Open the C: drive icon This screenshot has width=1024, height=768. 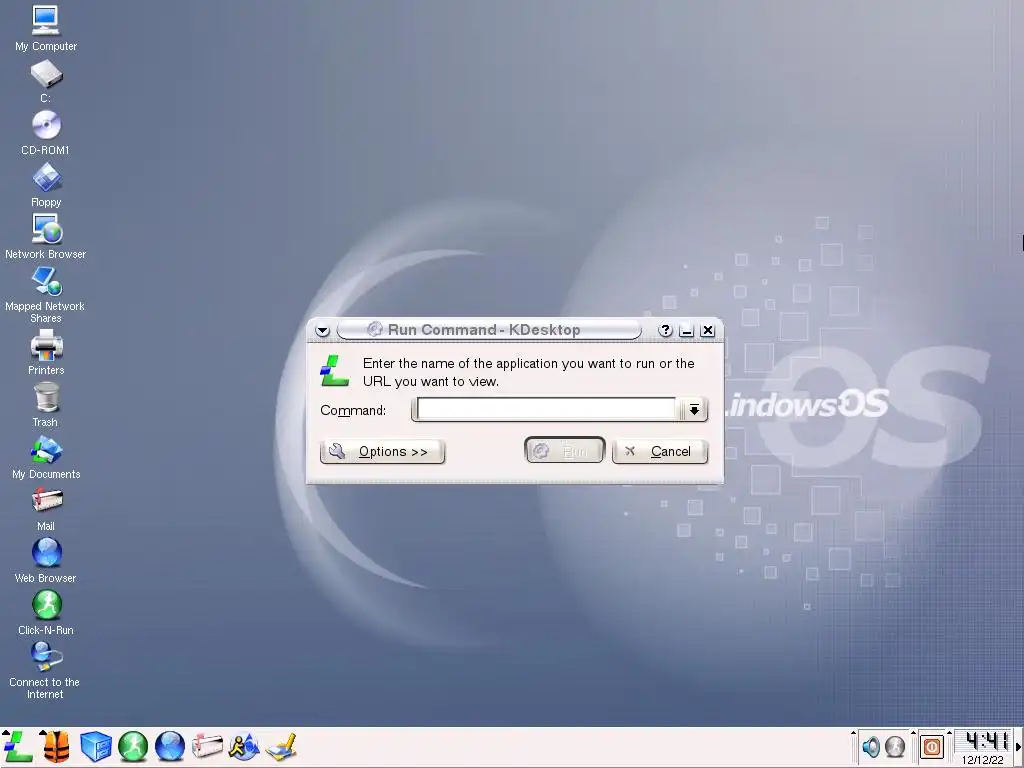46,82
